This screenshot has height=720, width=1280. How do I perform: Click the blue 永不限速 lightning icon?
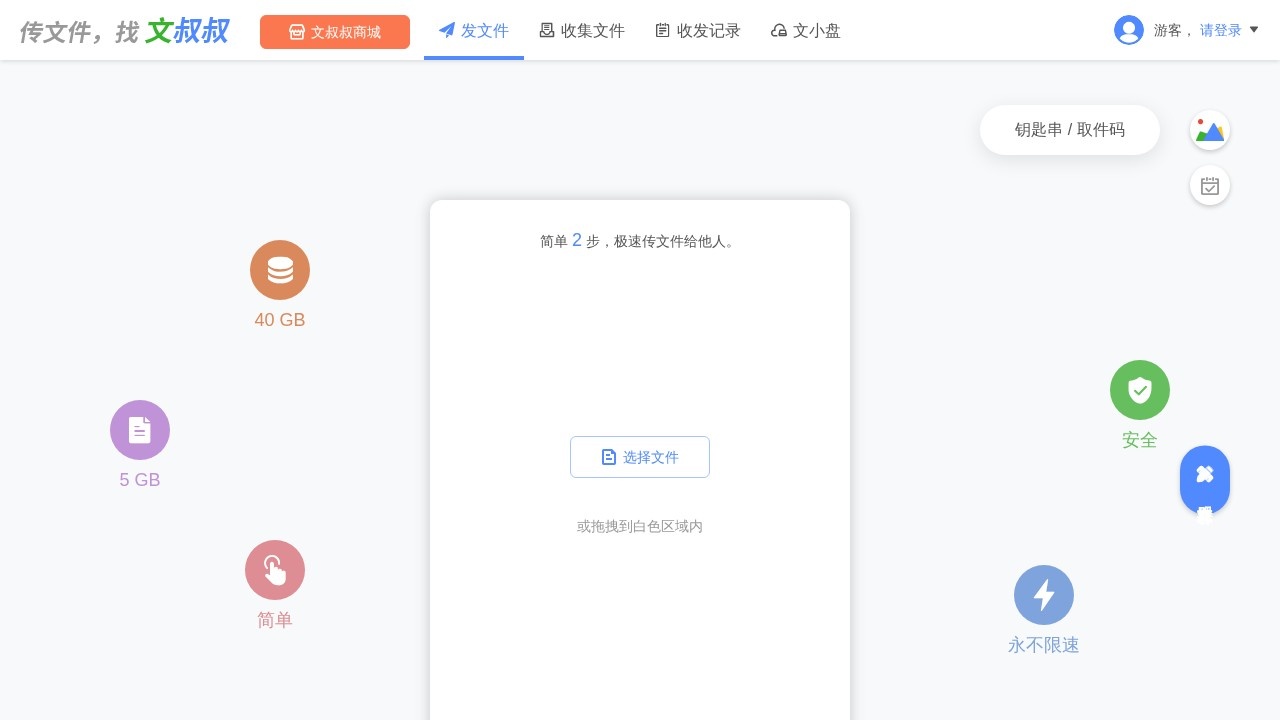pyautogui.click(x=1044, y=595)
